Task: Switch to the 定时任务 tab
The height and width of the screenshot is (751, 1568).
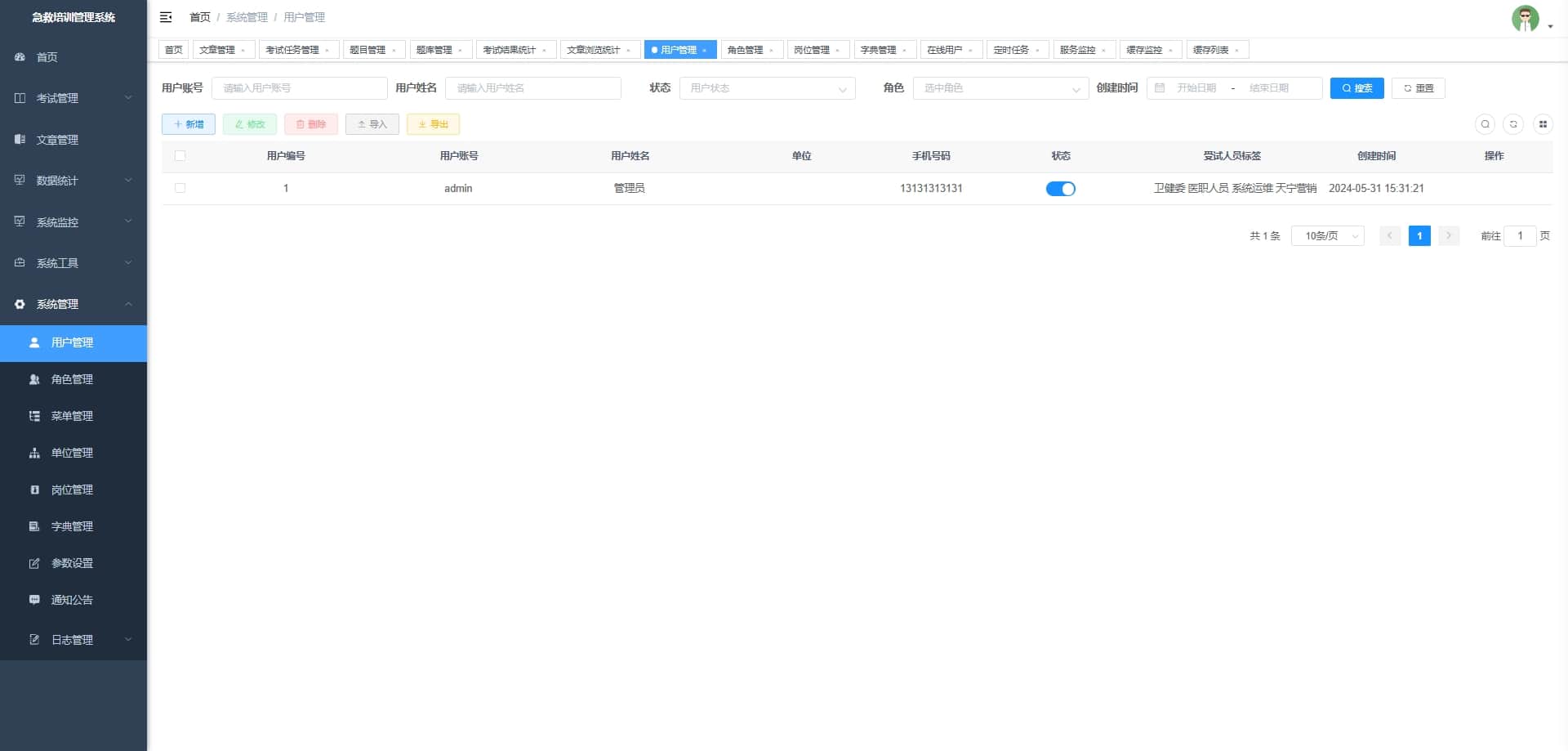Action: point(1017,50)
